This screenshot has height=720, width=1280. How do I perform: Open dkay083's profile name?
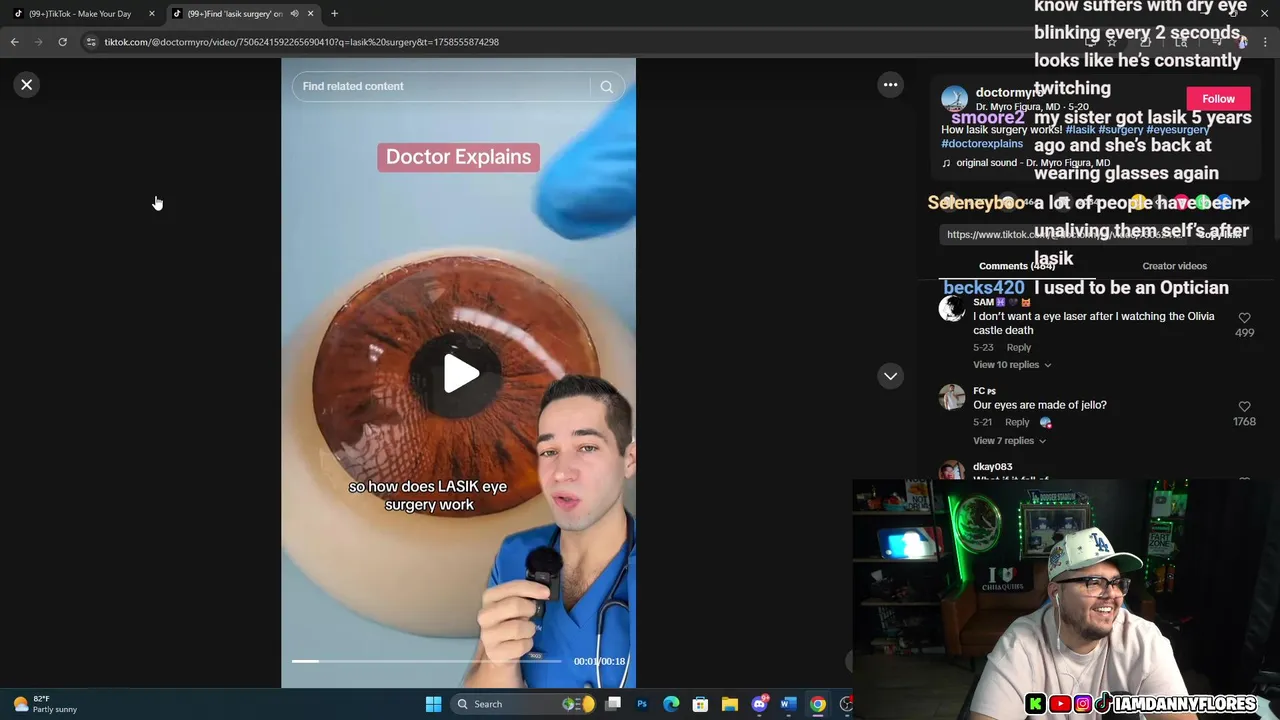992,467
